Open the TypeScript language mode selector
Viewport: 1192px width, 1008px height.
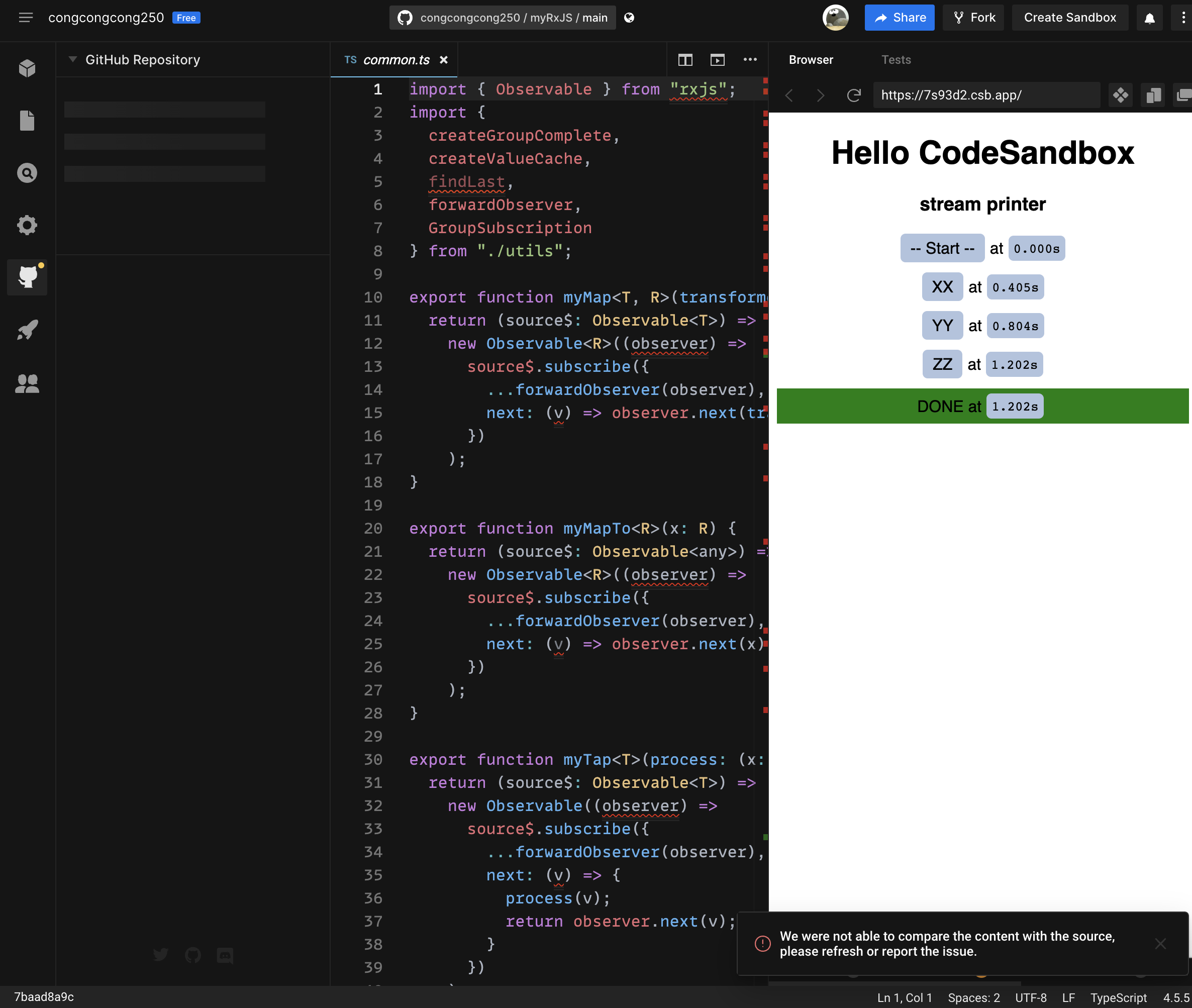(1118, 998)
